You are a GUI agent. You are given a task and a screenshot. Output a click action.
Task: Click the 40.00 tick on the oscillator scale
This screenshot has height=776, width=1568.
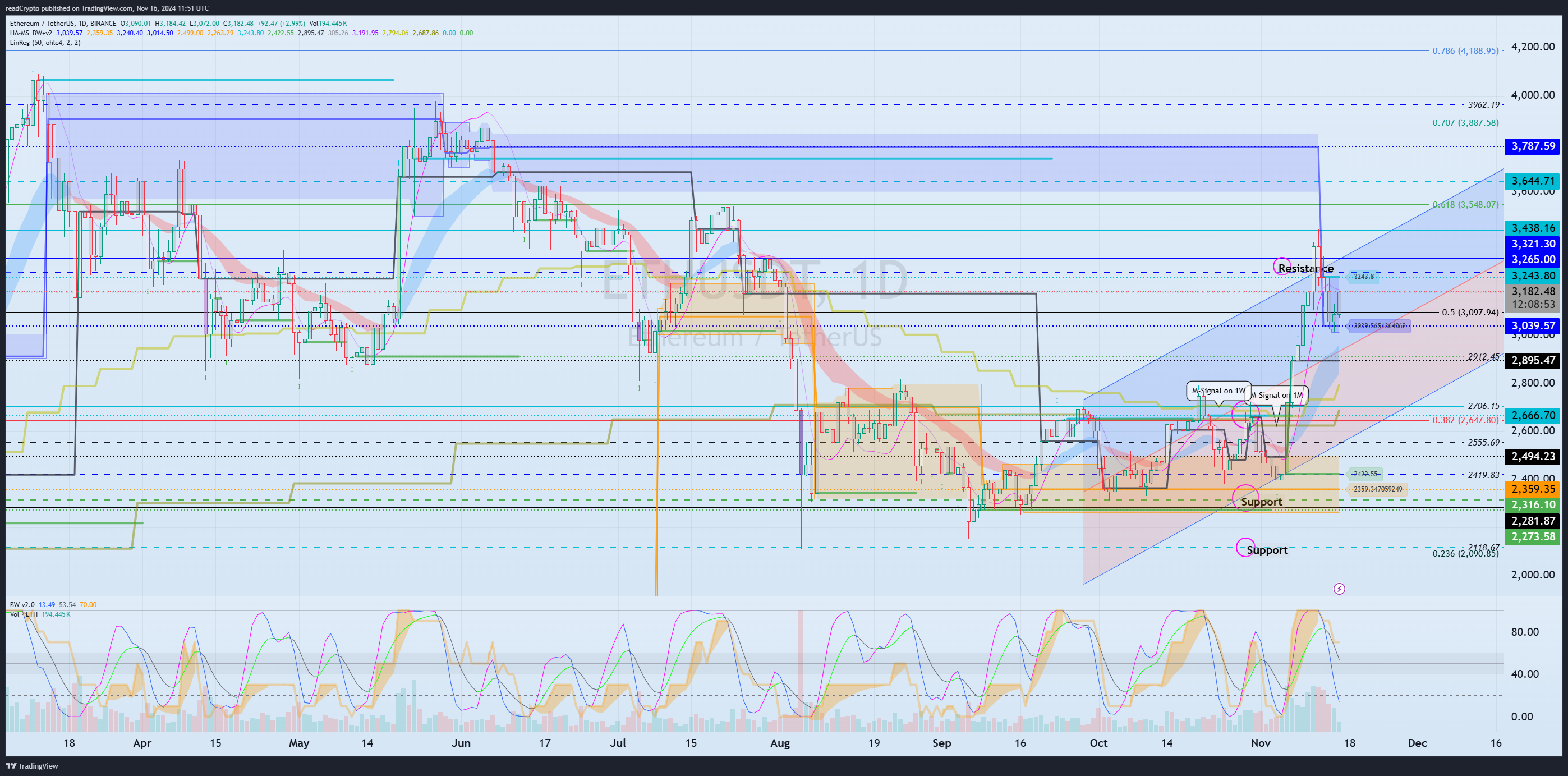coord(1525,674)
